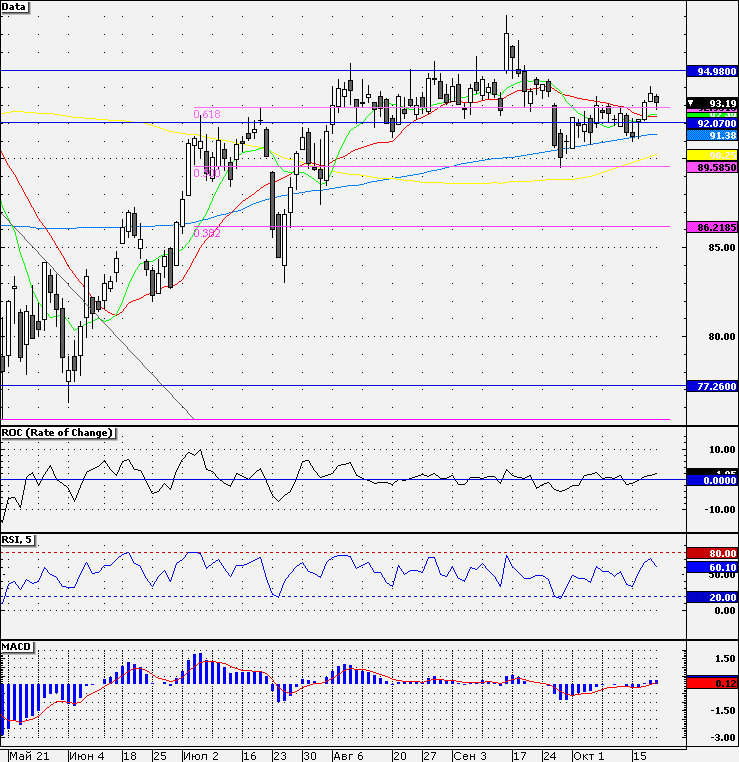Select the 86.2185 Fibonacci level label

tap(713, 227)
